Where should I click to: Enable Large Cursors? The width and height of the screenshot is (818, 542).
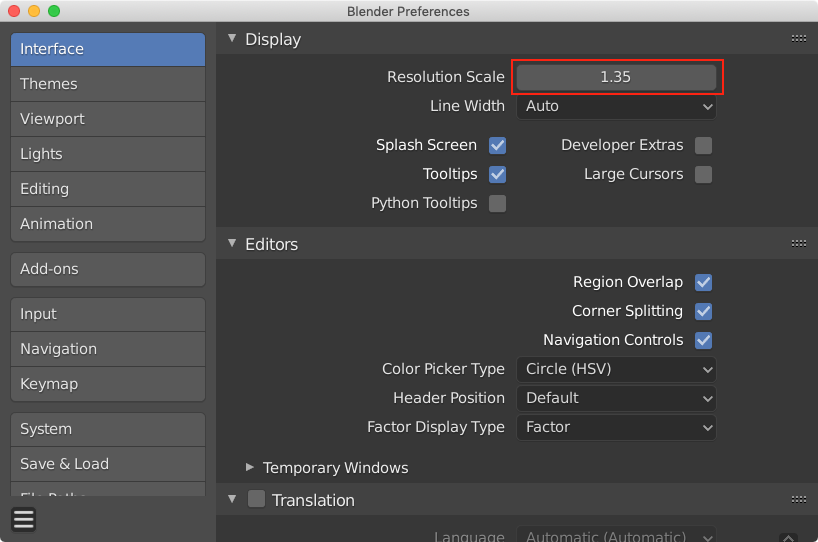(703, 174)
